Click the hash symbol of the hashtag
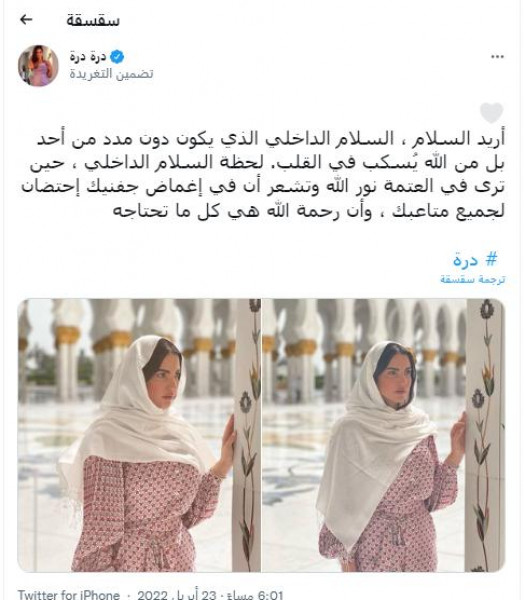This screenshot has height=600, width=525. click(491, 259)
